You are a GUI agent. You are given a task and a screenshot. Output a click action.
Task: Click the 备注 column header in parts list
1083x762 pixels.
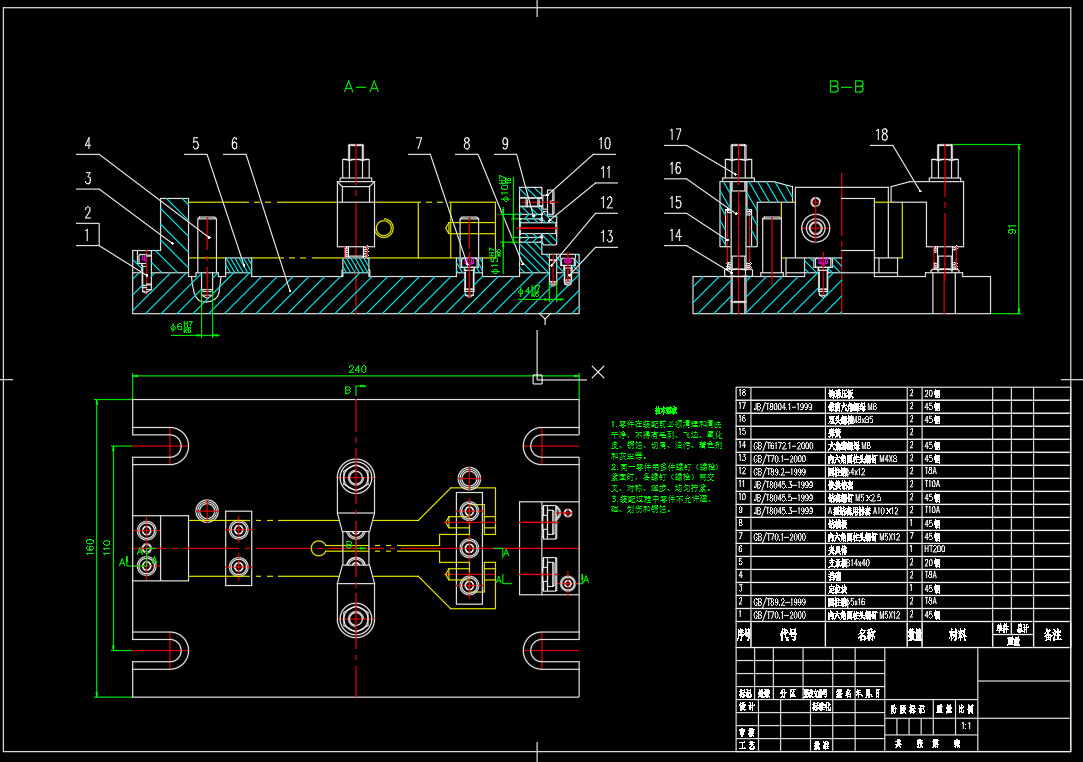[1052, 634]
